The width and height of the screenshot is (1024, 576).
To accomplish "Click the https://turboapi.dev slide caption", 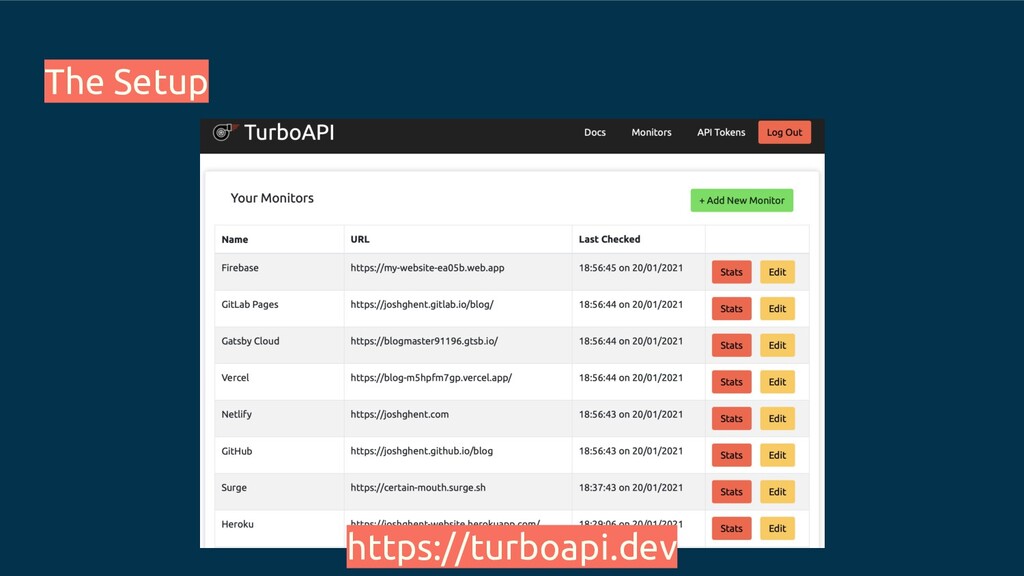I will [511, 547].
